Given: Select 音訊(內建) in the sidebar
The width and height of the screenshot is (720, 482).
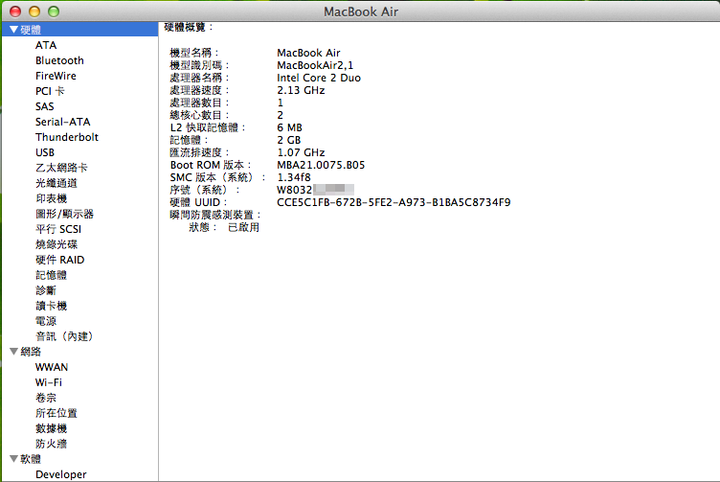Looking at the screenshot, I should (x=64, y=336).
